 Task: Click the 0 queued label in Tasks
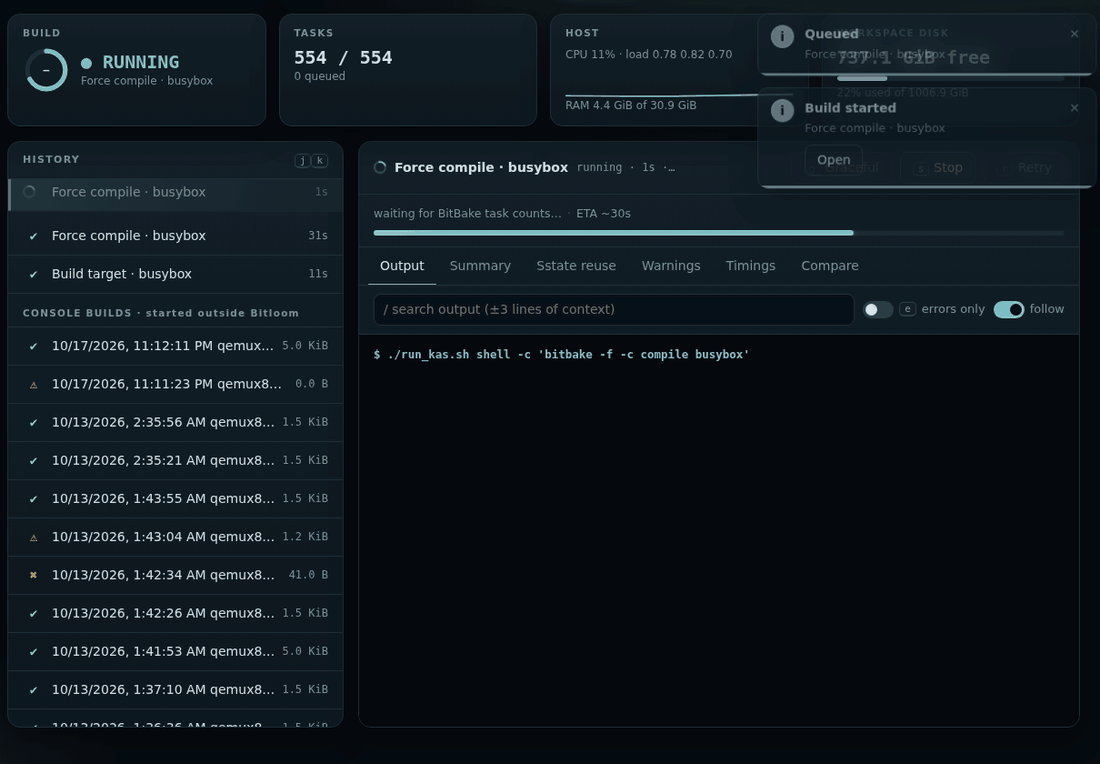pyautogui.click(x=319, y=76)
